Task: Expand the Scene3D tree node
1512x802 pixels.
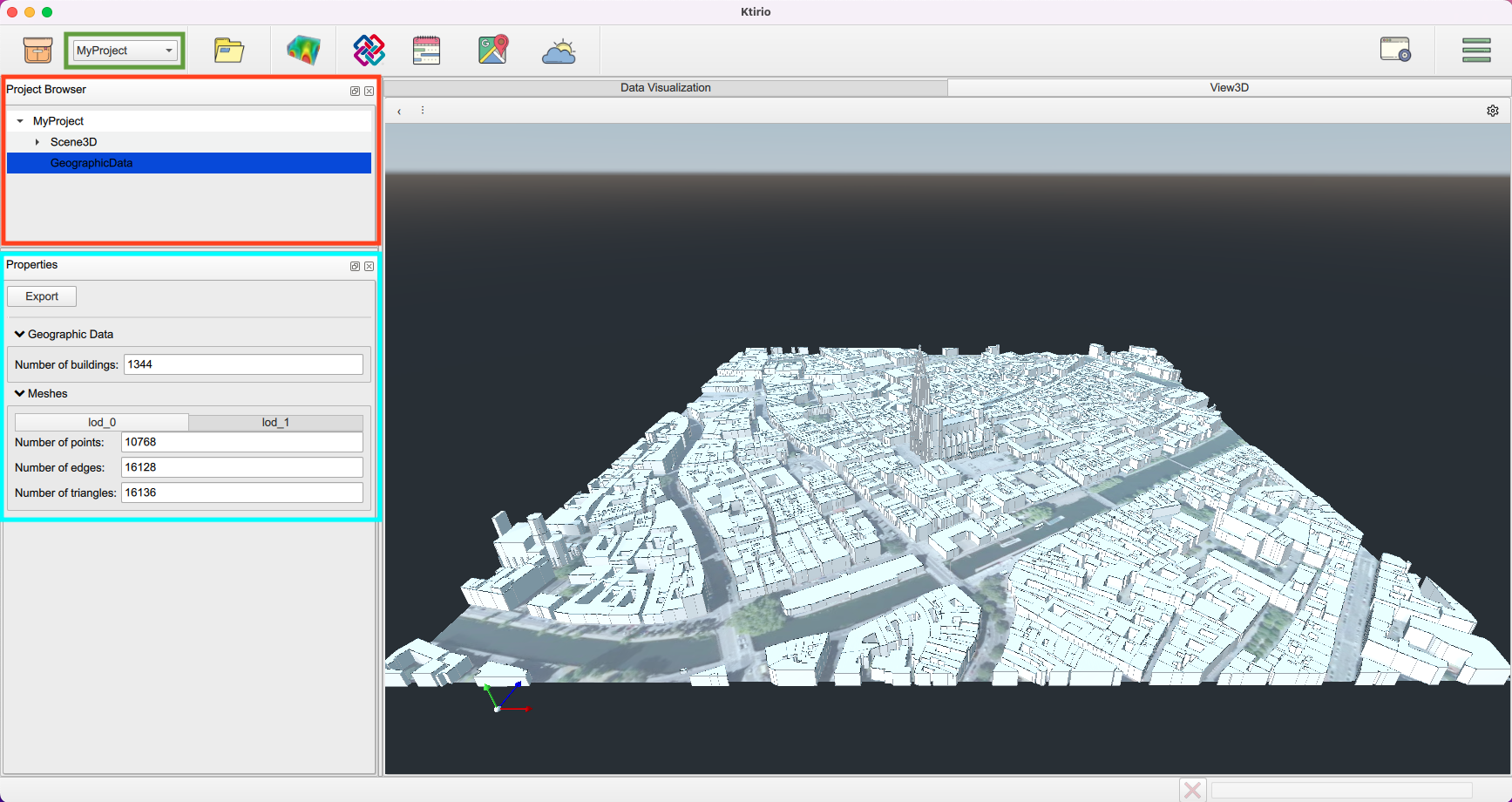Action: pyautogui.click(x=37, y=142)
